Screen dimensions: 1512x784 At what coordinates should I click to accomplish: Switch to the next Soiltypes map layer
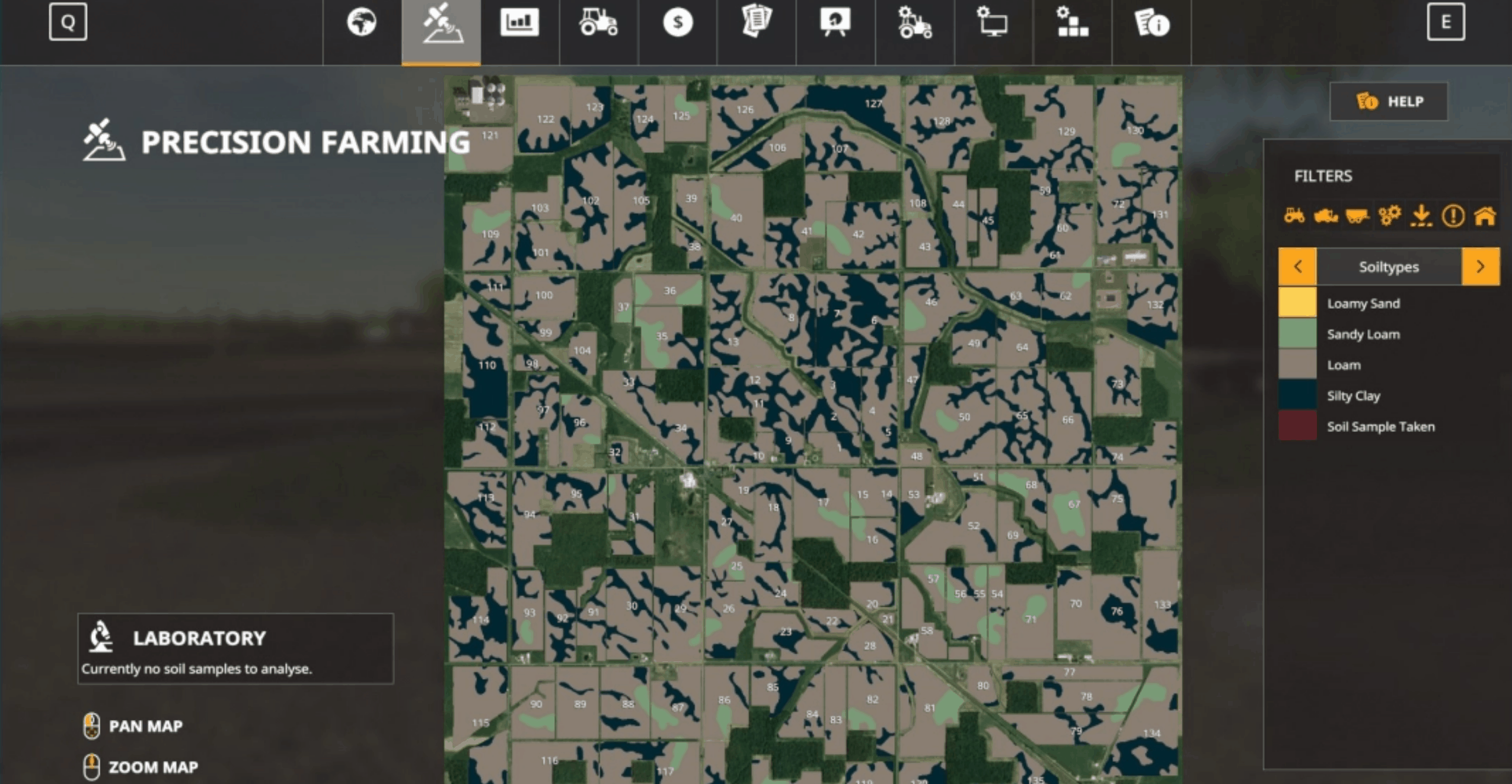pos(1481,267)
